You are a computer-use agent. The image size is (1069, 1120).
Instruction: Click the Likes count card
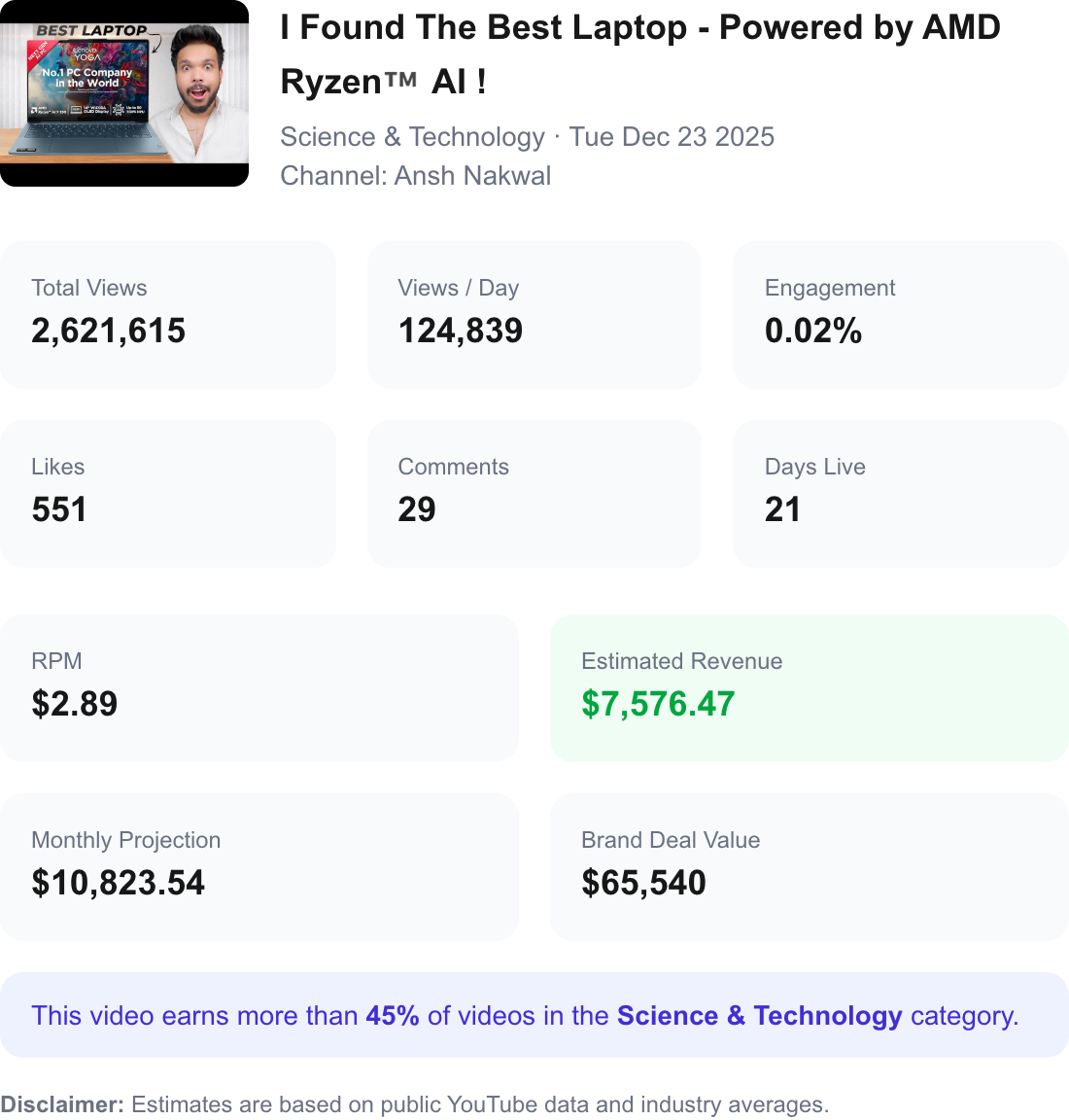click(167, 493)
